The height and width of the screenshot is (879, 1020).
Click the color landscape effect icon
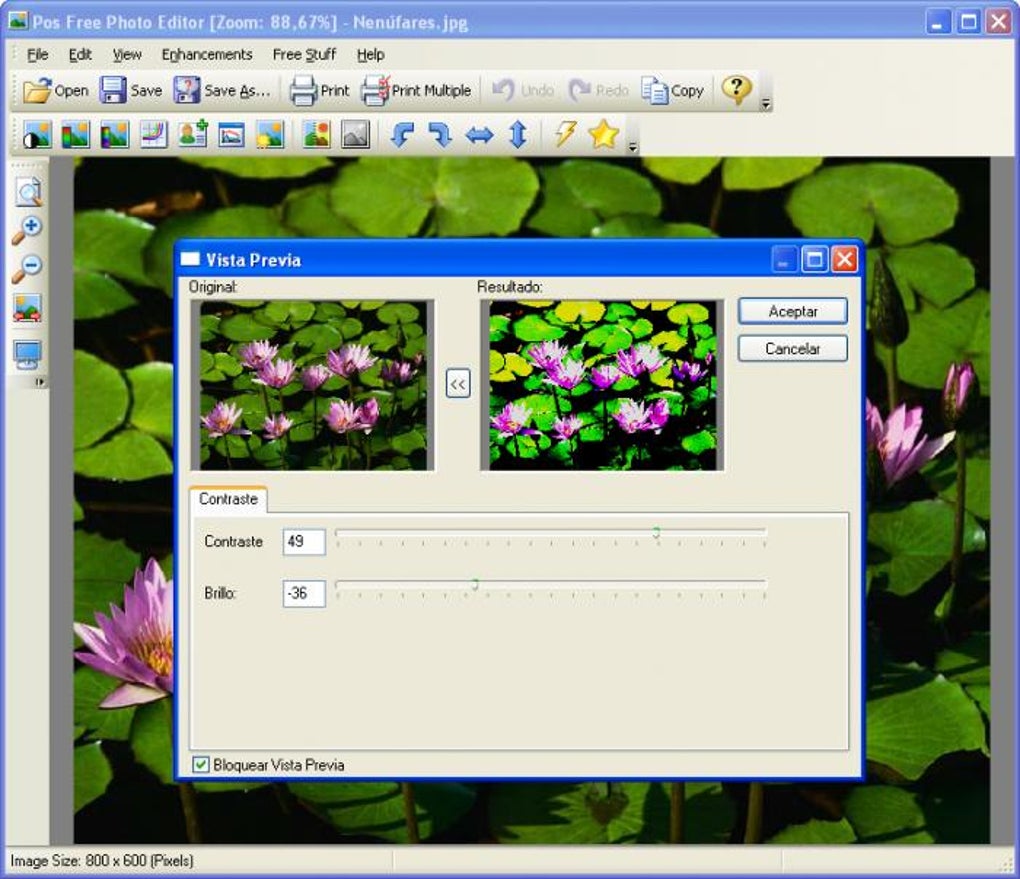point(317,135)
